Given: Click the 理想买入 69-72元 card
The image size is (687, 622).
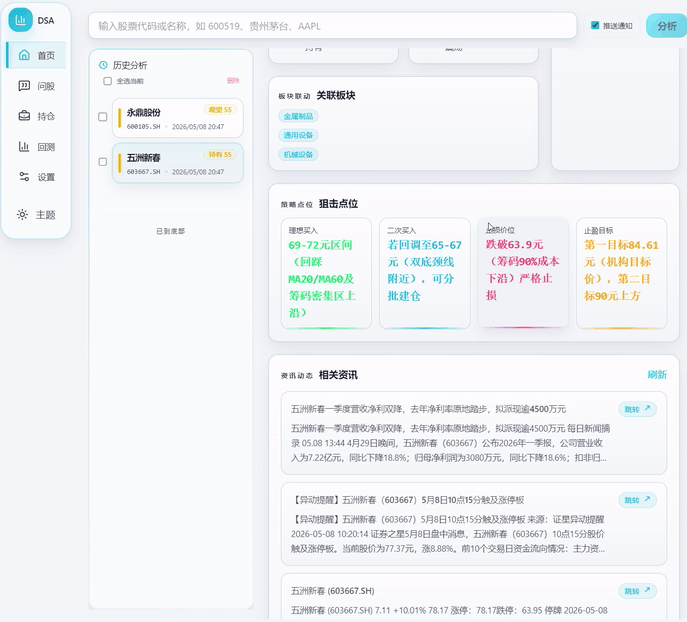Looking at the screenshot, I should click(x=326, y=273).
